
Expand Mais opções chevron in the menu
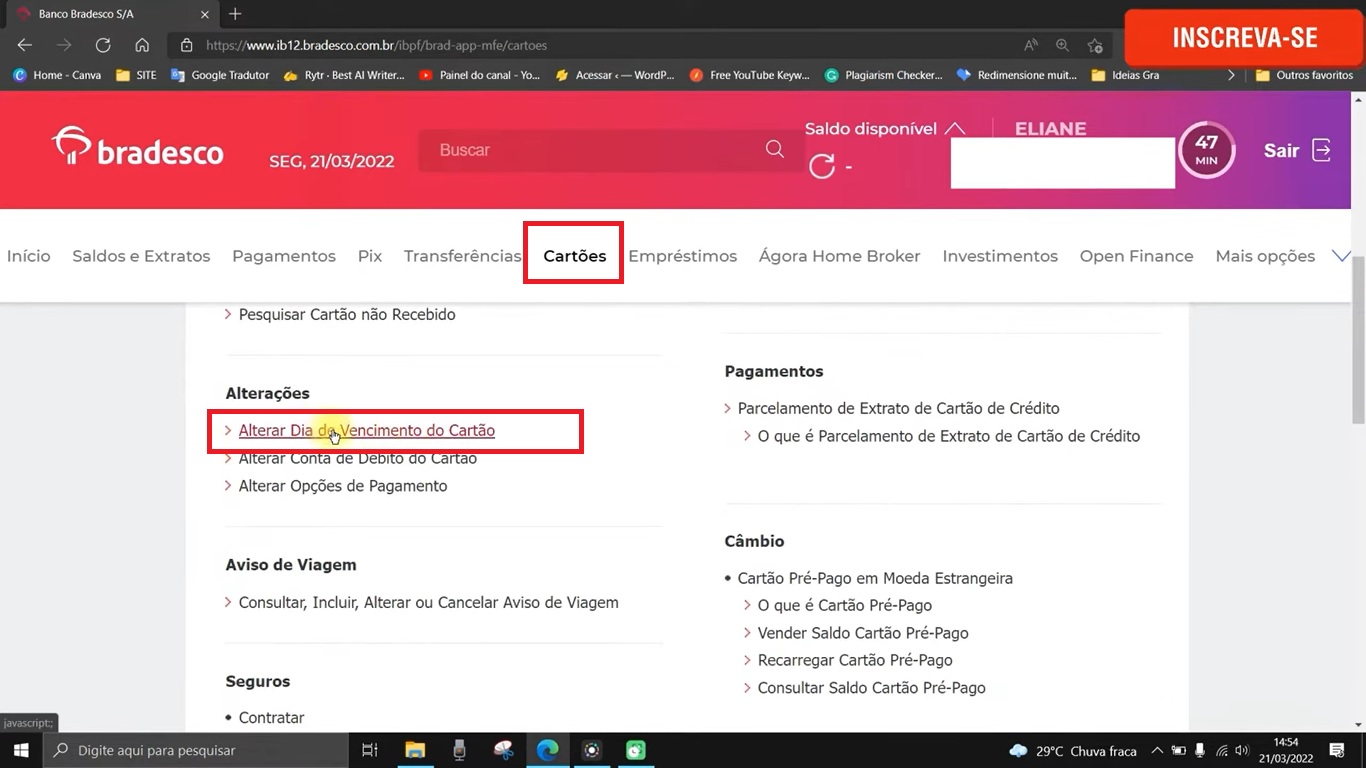[1341, 256]
